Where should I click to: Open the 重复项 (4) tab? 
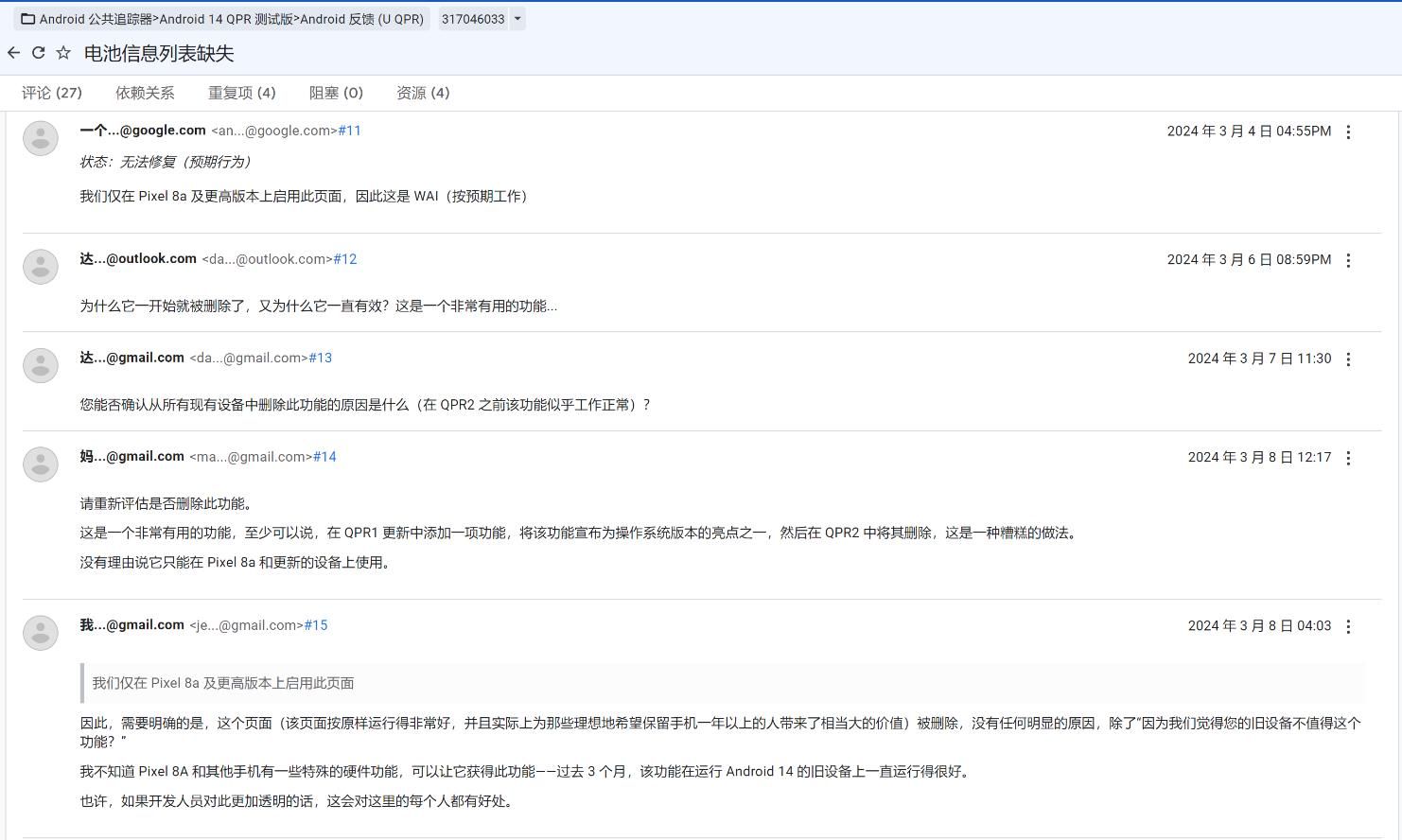(x=242, y=93)
